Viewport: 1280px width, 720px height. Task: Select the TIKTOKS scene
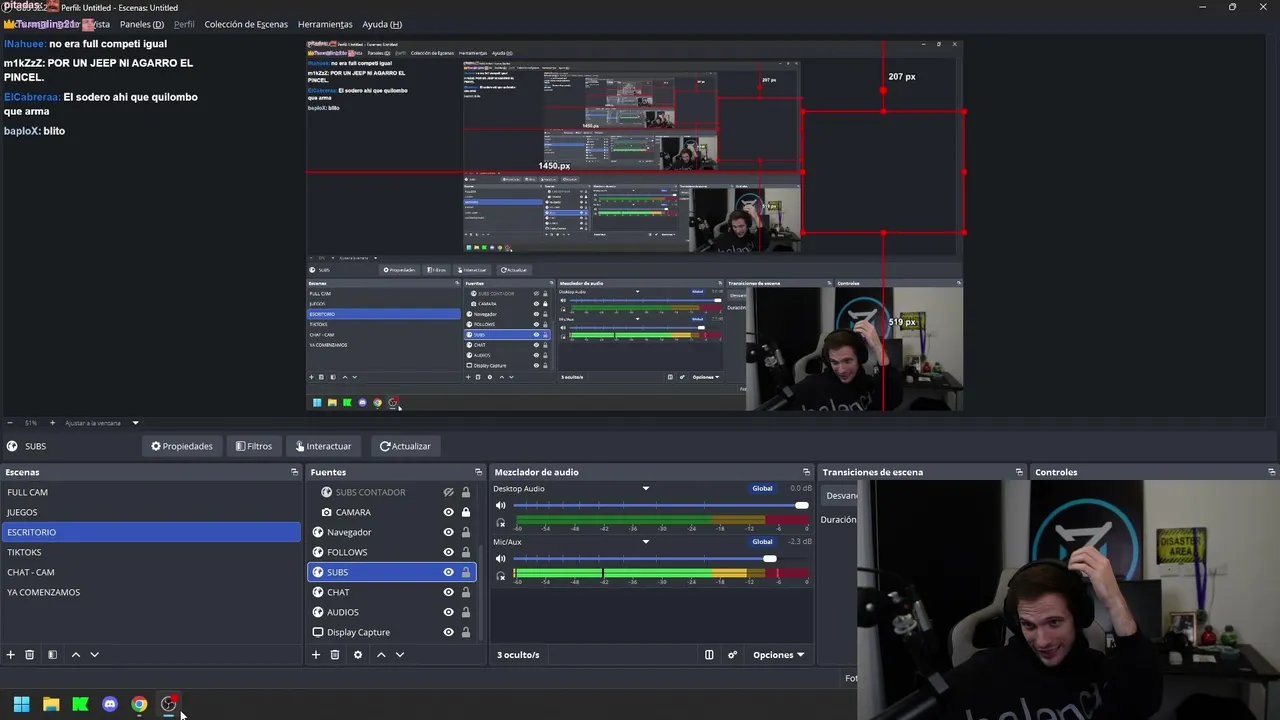(x=151, y=552)
